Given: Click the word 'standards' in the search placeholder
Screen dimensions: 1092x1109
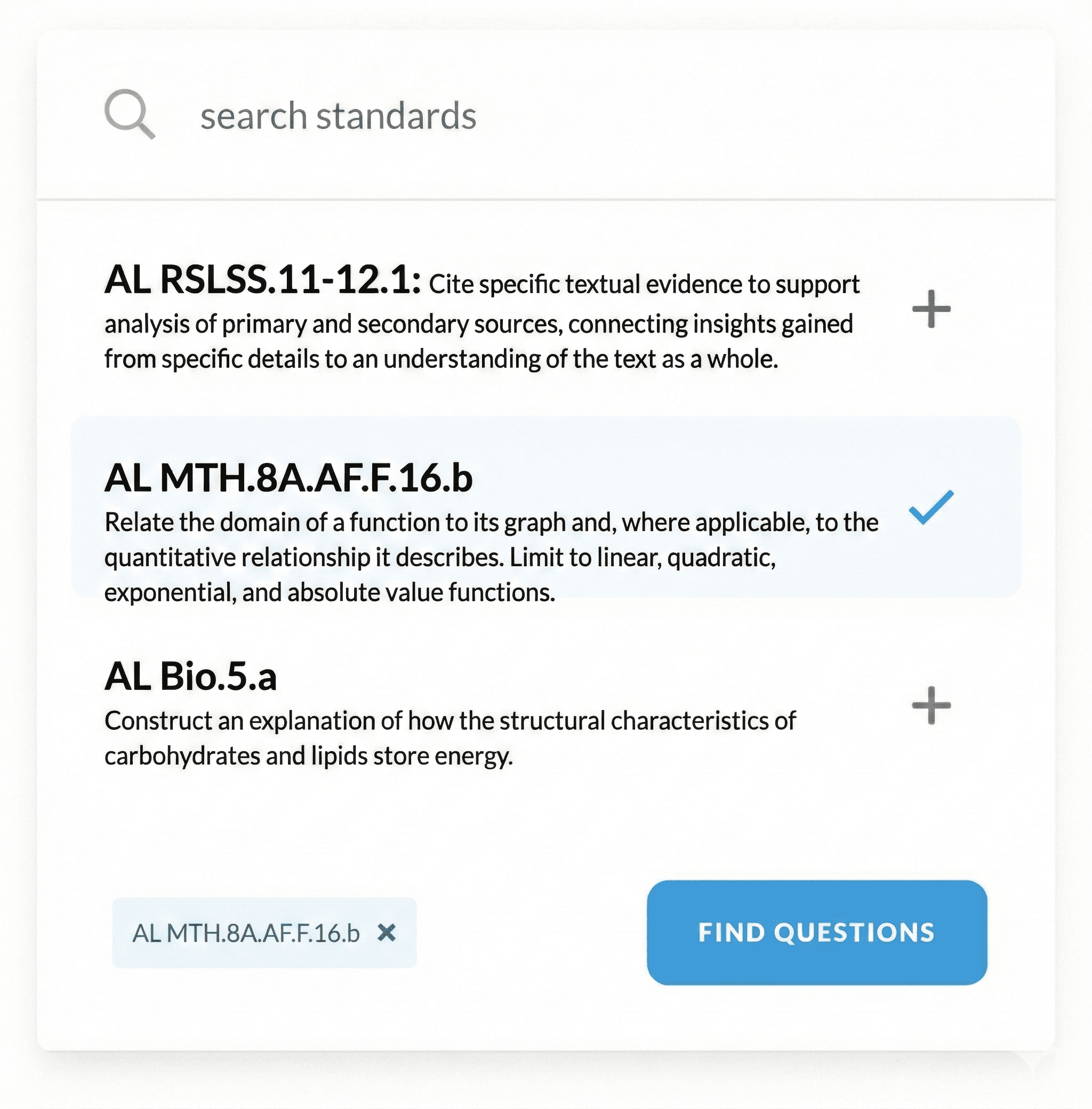Looking at the screenshot, I should tap(396, 116).
